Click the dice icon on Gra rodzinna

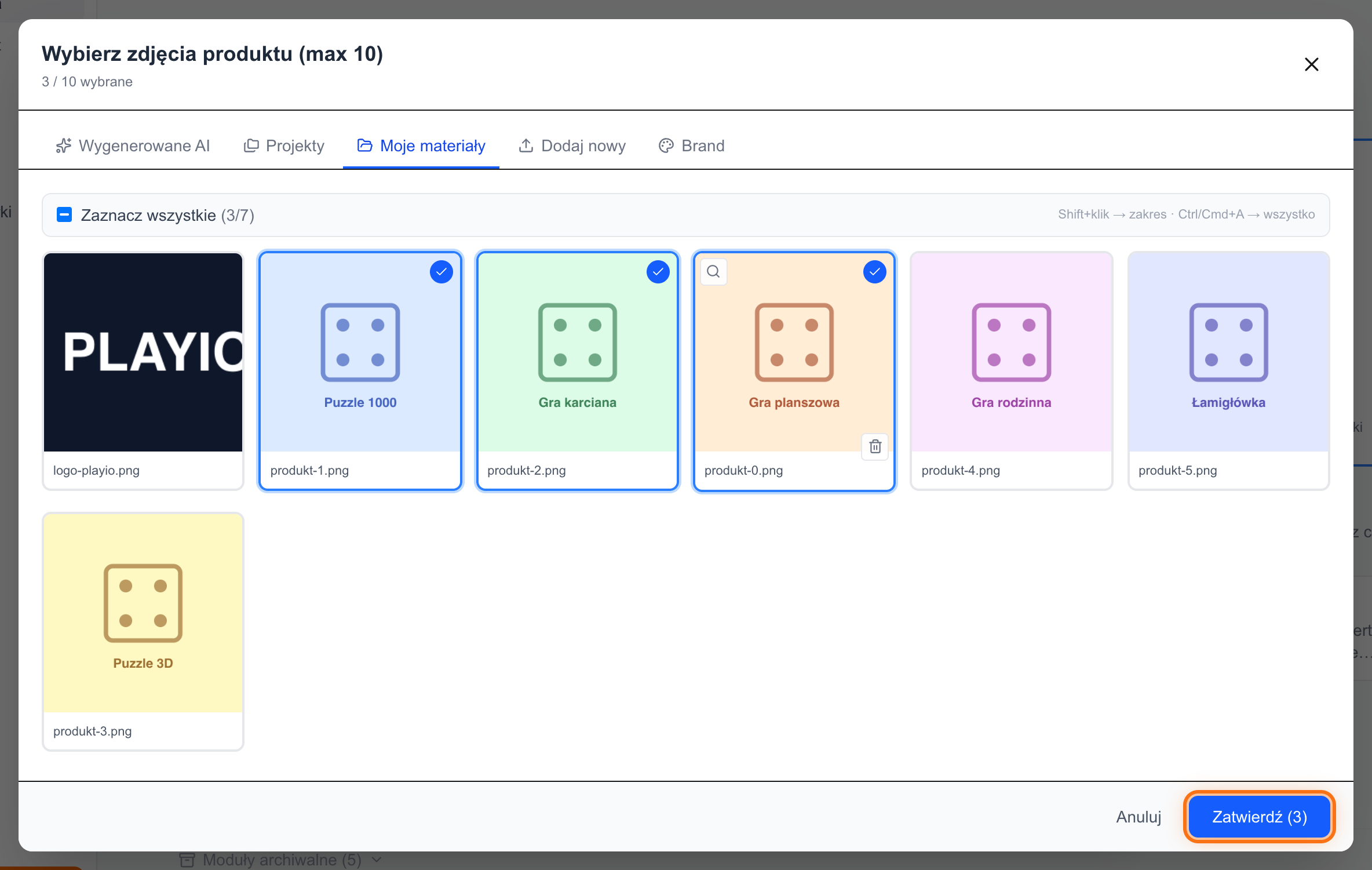[1011, 343]
